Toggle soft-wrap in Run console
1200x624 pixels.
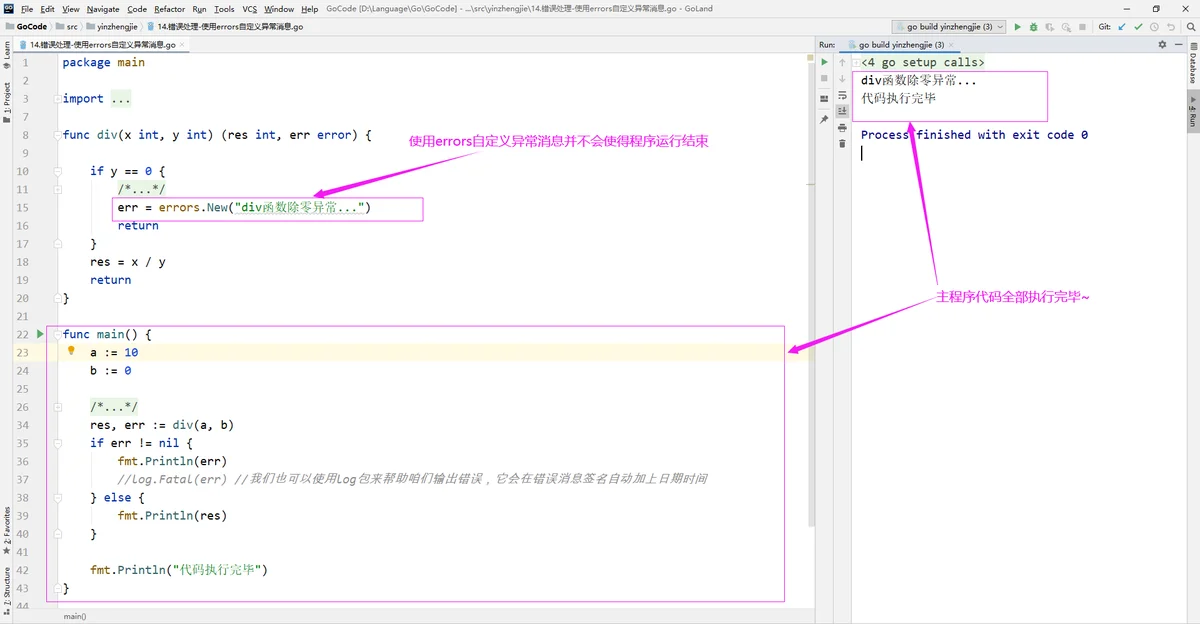(842, 95)
